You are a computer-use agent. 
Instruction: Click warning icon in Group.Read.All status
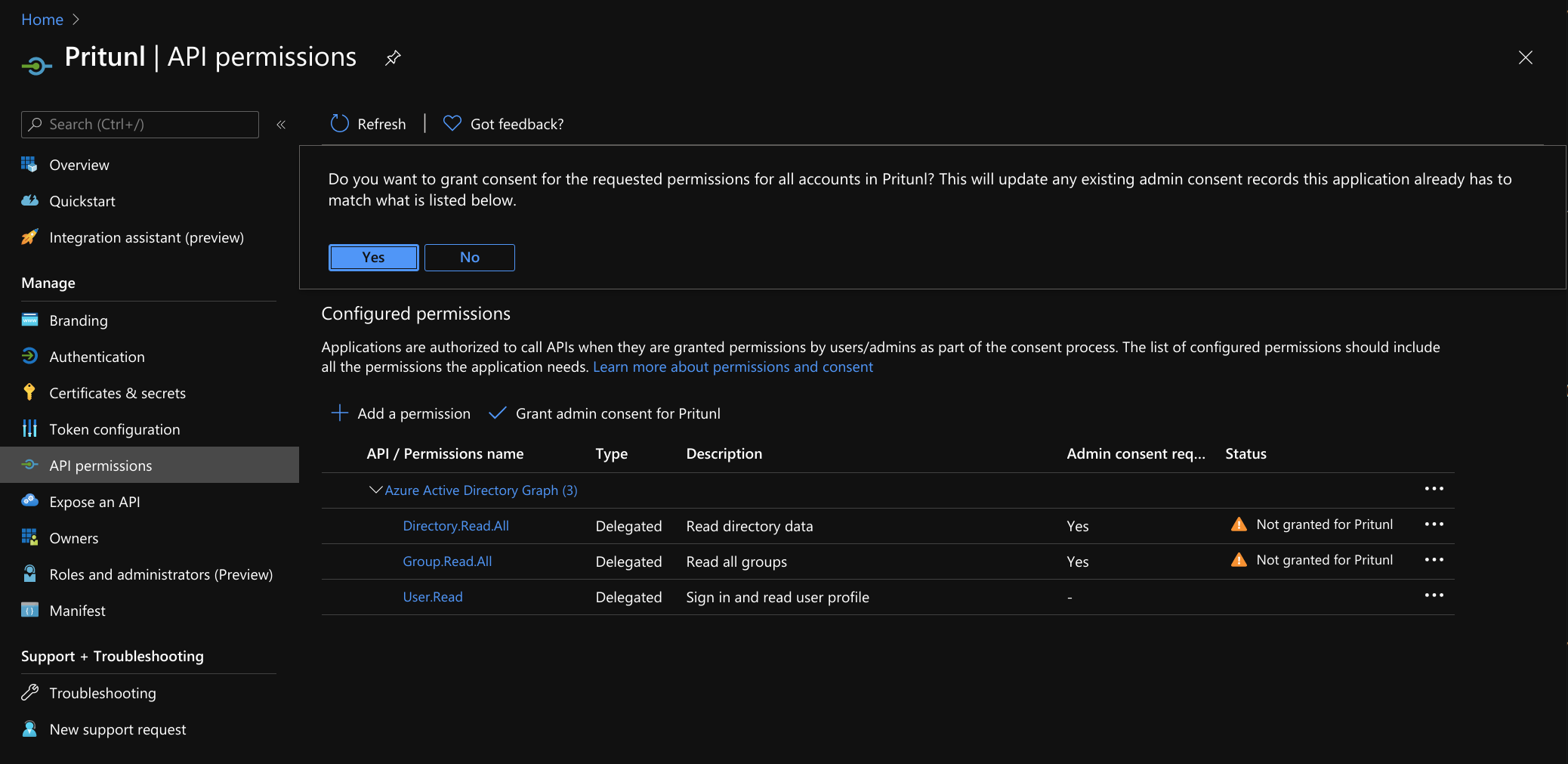[x=1239, y=560]
